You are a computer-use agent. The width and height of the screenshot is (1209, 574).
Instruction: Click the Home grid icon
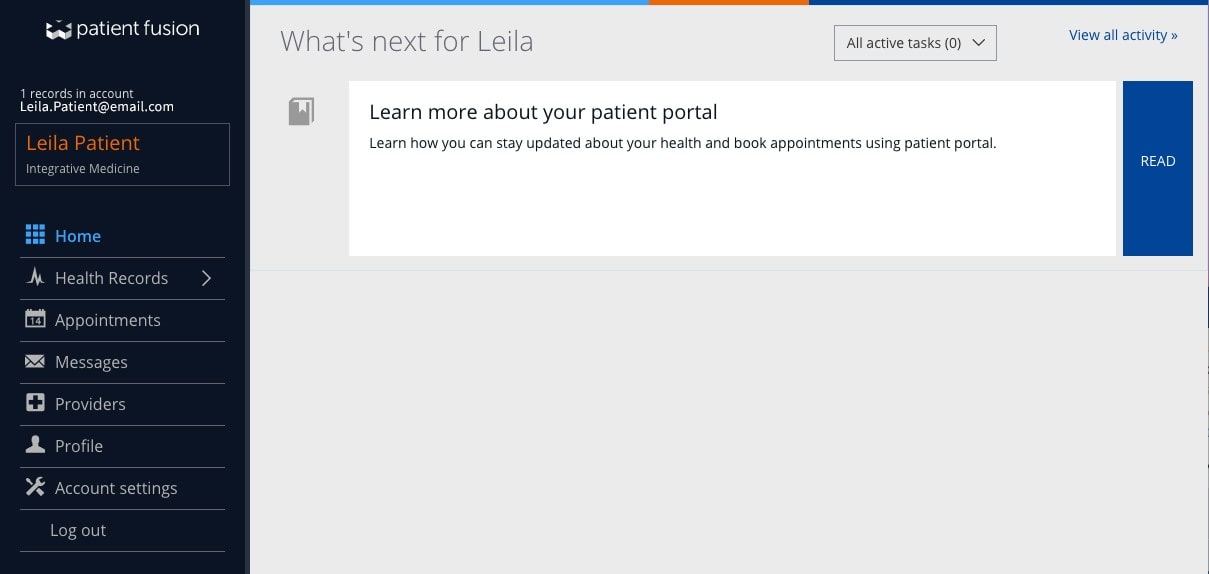pyautogui.click(x=35, y=235)
